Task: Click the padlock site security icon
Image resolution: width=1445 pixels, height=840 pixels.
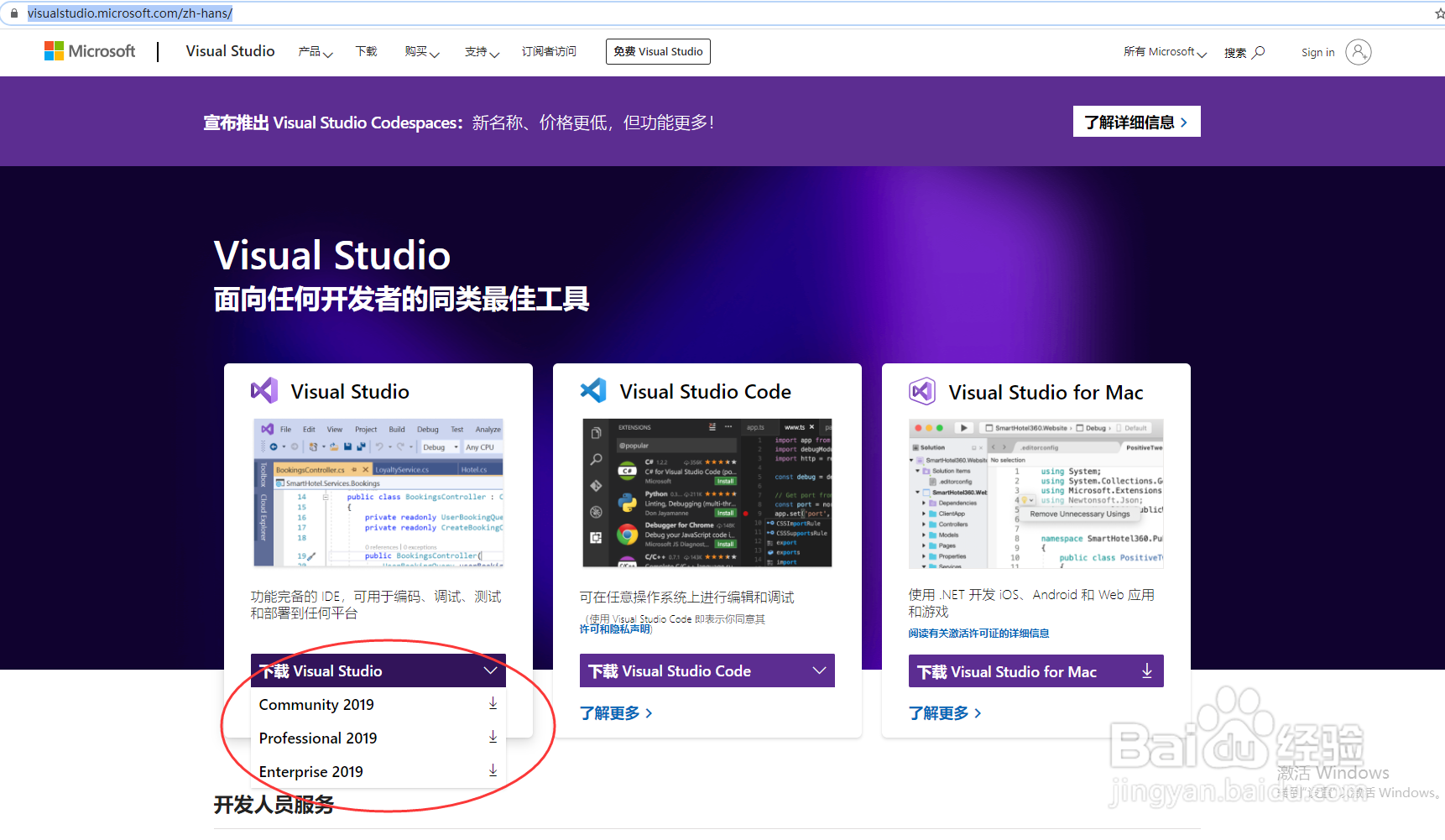Action: [x=14, y=13]
